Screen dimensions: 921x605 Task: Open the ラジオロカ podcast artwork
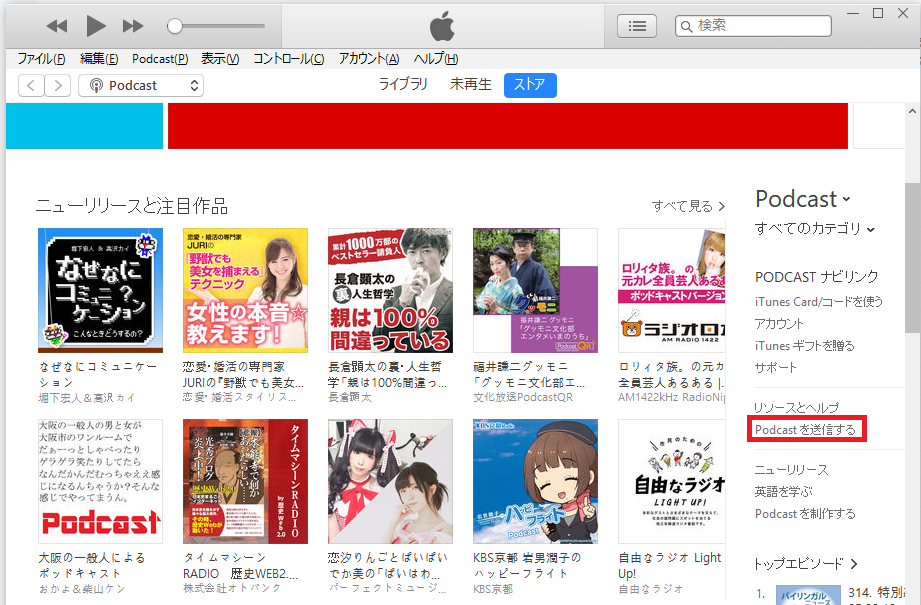[672, 291]
